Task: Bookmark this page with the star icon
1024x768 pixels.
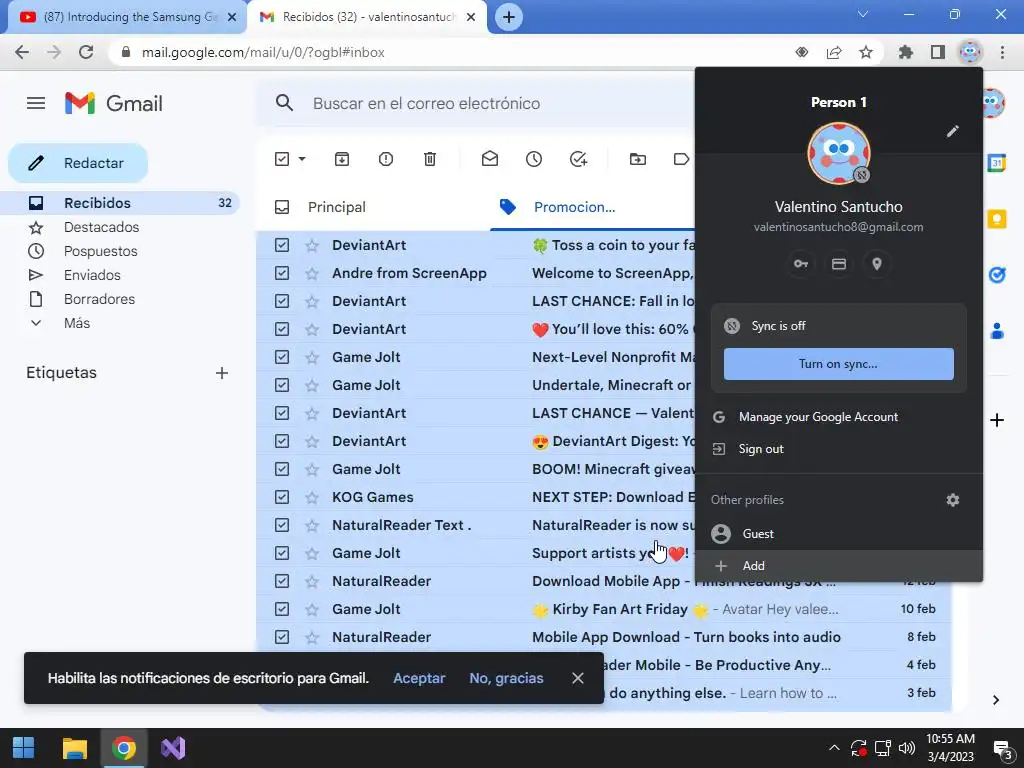Action: [866, 52]
